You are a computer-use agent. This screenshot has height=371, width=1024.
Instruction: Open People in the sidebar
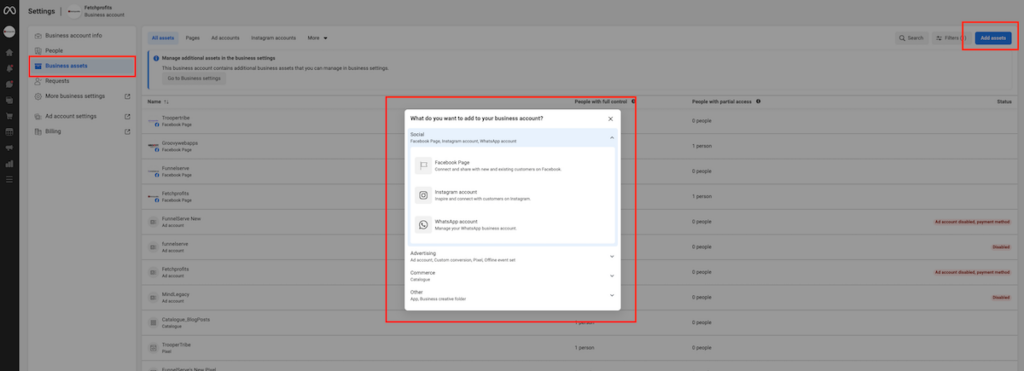(x=82, y=50)
